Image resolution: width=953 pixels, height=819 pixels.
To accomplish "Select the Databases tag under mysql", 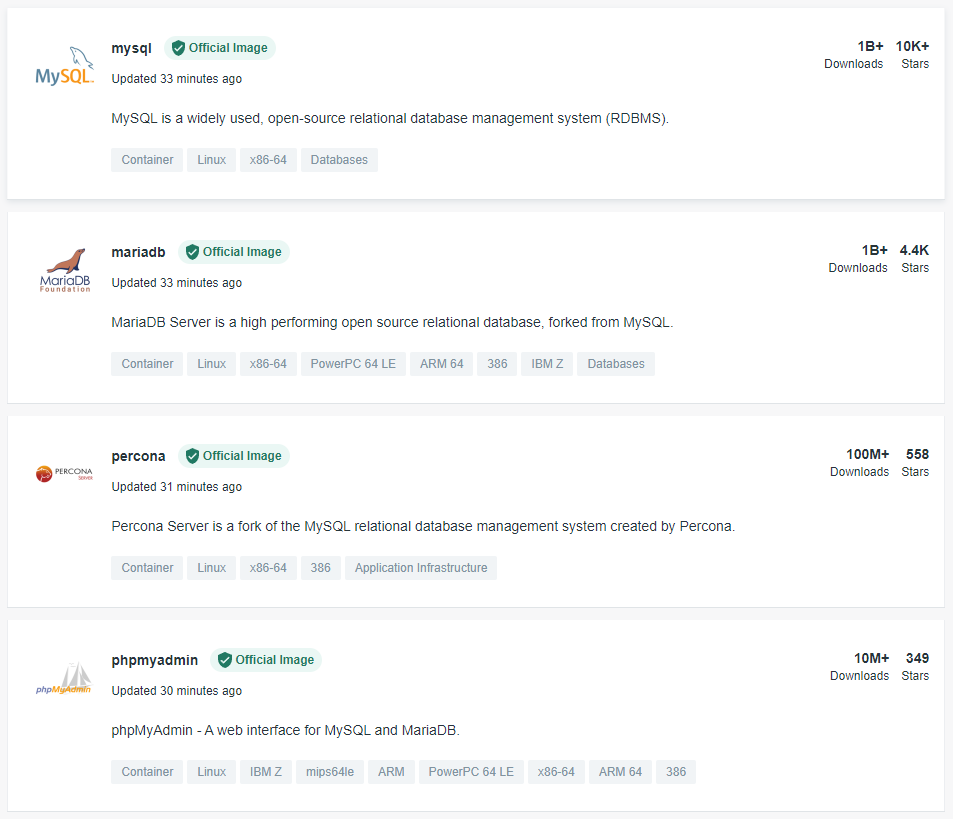I will pos(339,160).
